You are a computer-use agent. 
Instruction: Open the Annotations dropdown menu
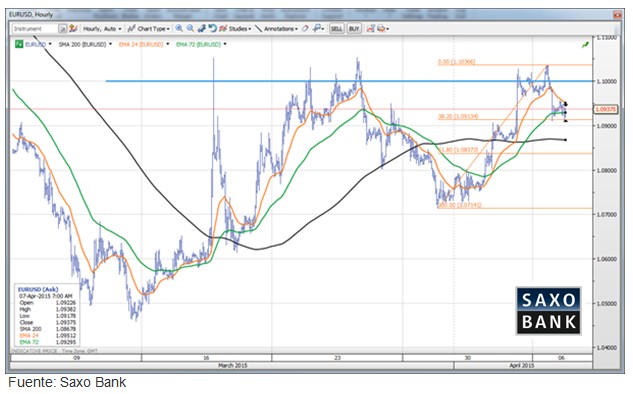coord(277,29)
